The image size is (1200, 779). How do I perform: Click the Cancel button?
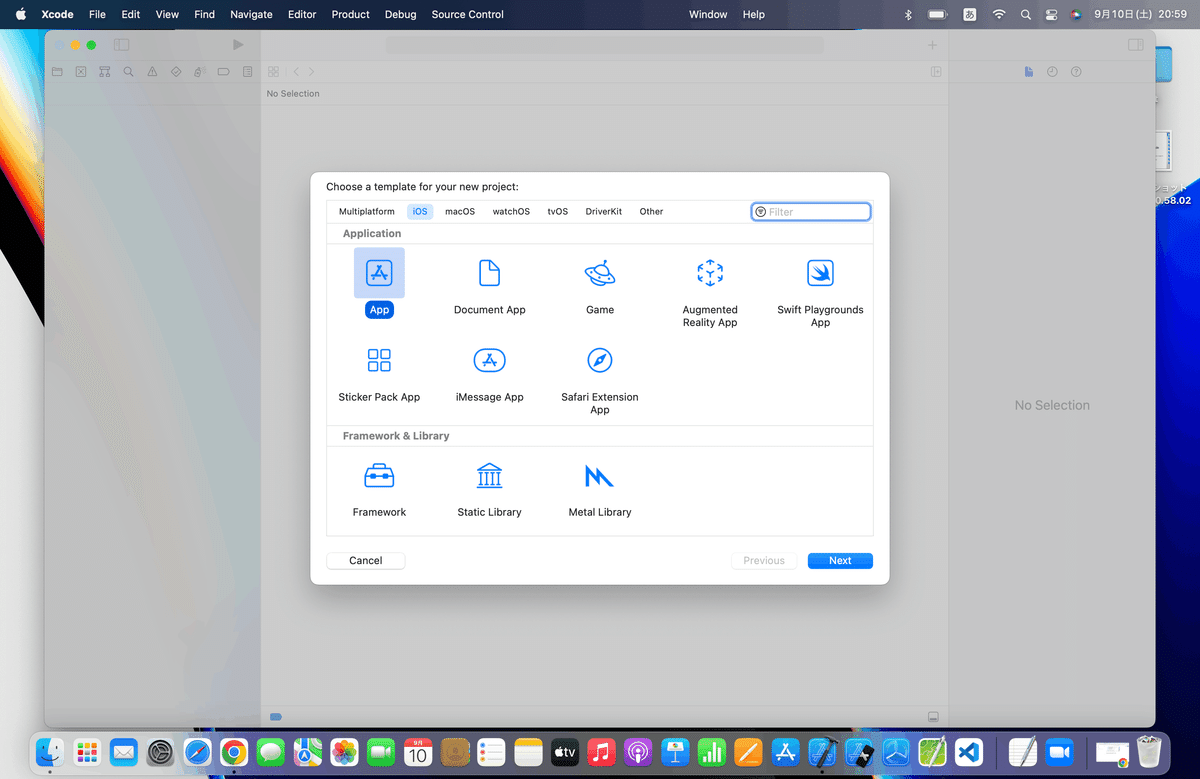366,561
